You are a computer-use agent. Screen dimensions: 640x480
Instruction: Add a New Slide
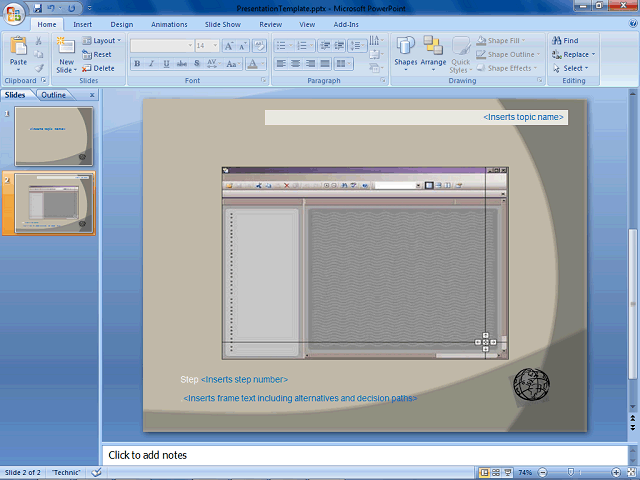tap(67, 54)
